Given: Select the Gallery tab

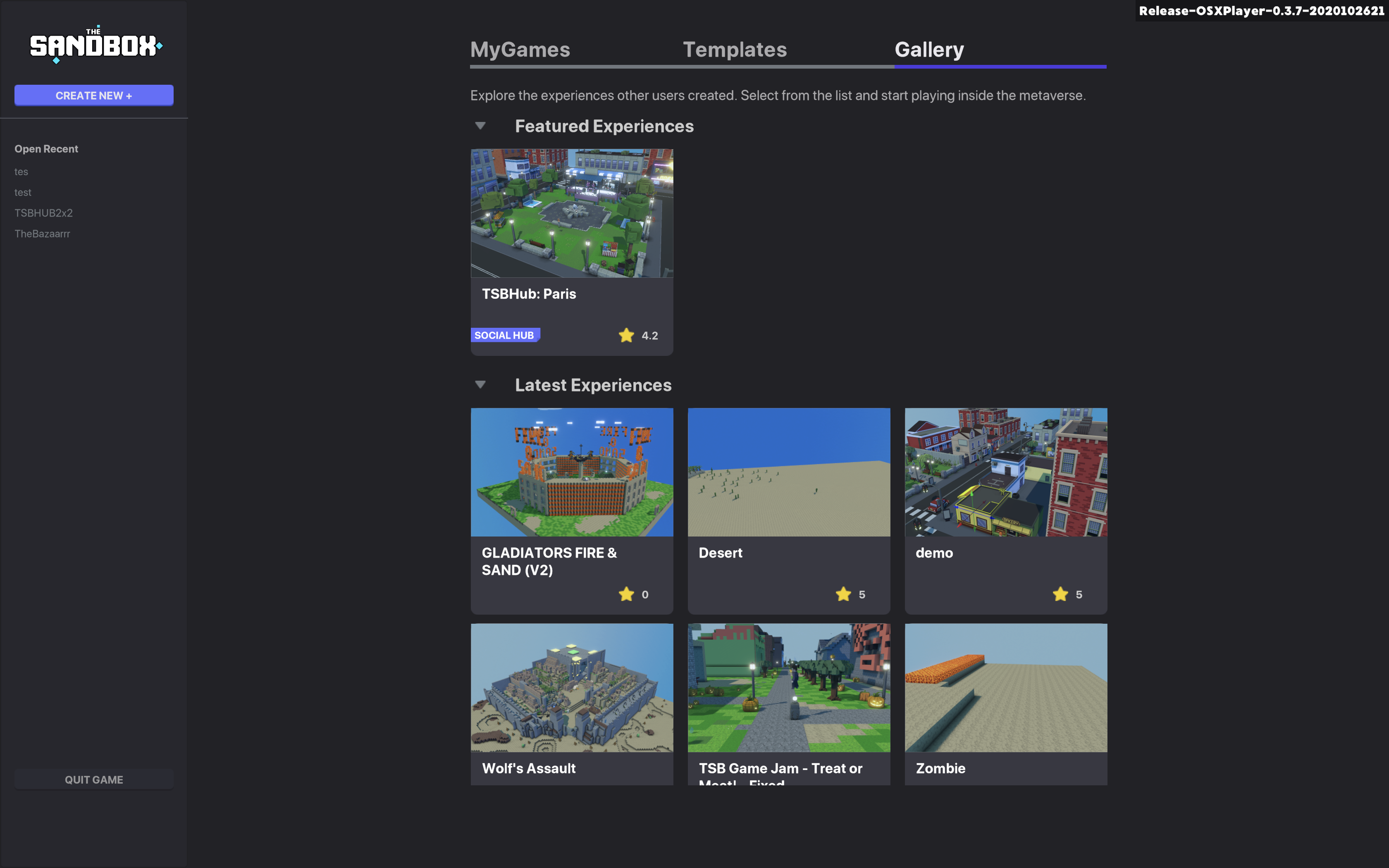Looking at the screenshot, I should tap(929, 49).
